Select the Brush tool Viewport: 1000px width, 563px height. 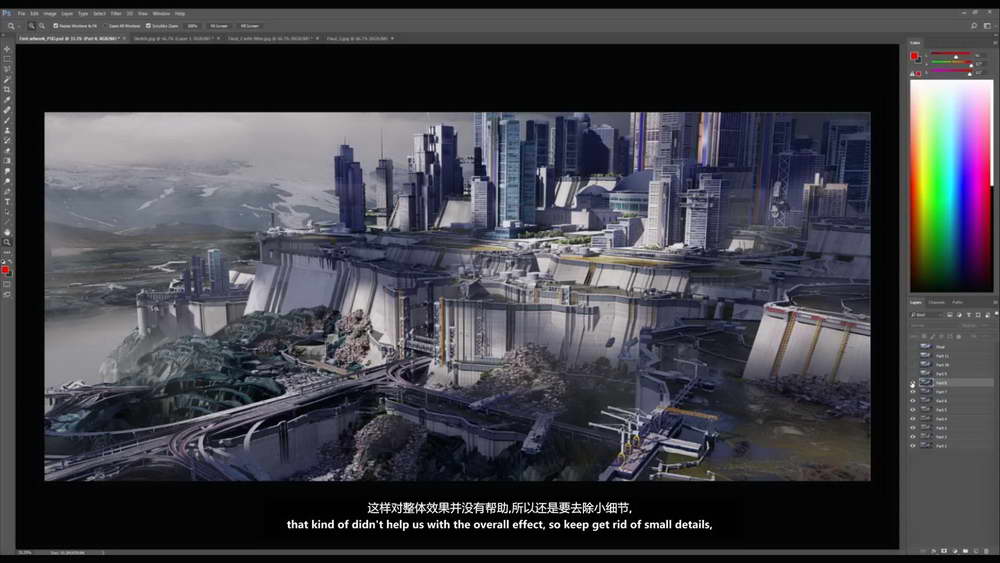[x=7, y=120]
